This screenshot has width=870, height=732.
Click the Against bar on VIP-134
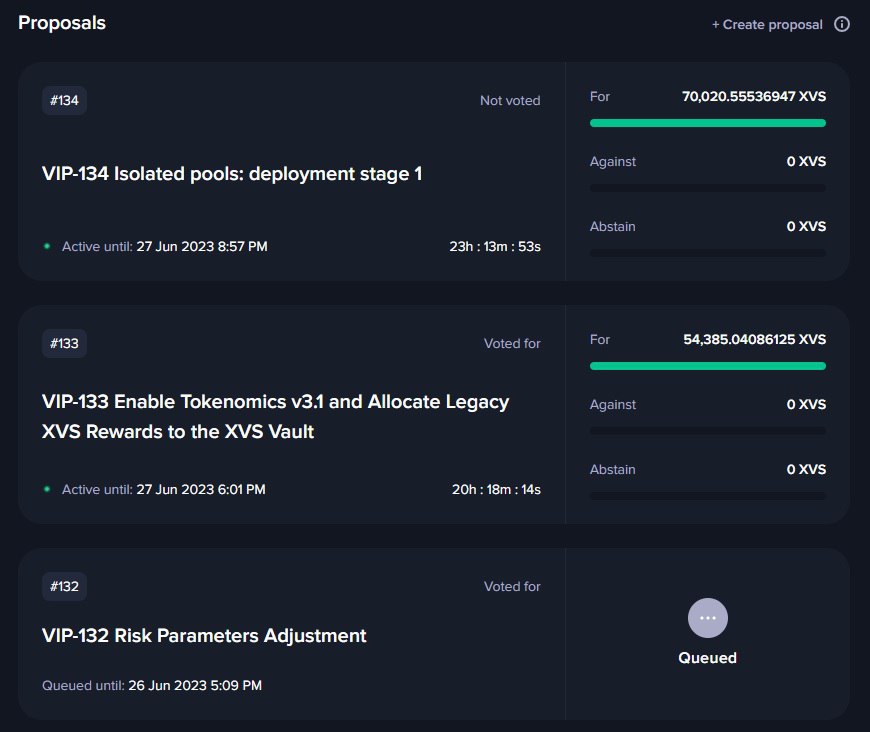(707, 188)
